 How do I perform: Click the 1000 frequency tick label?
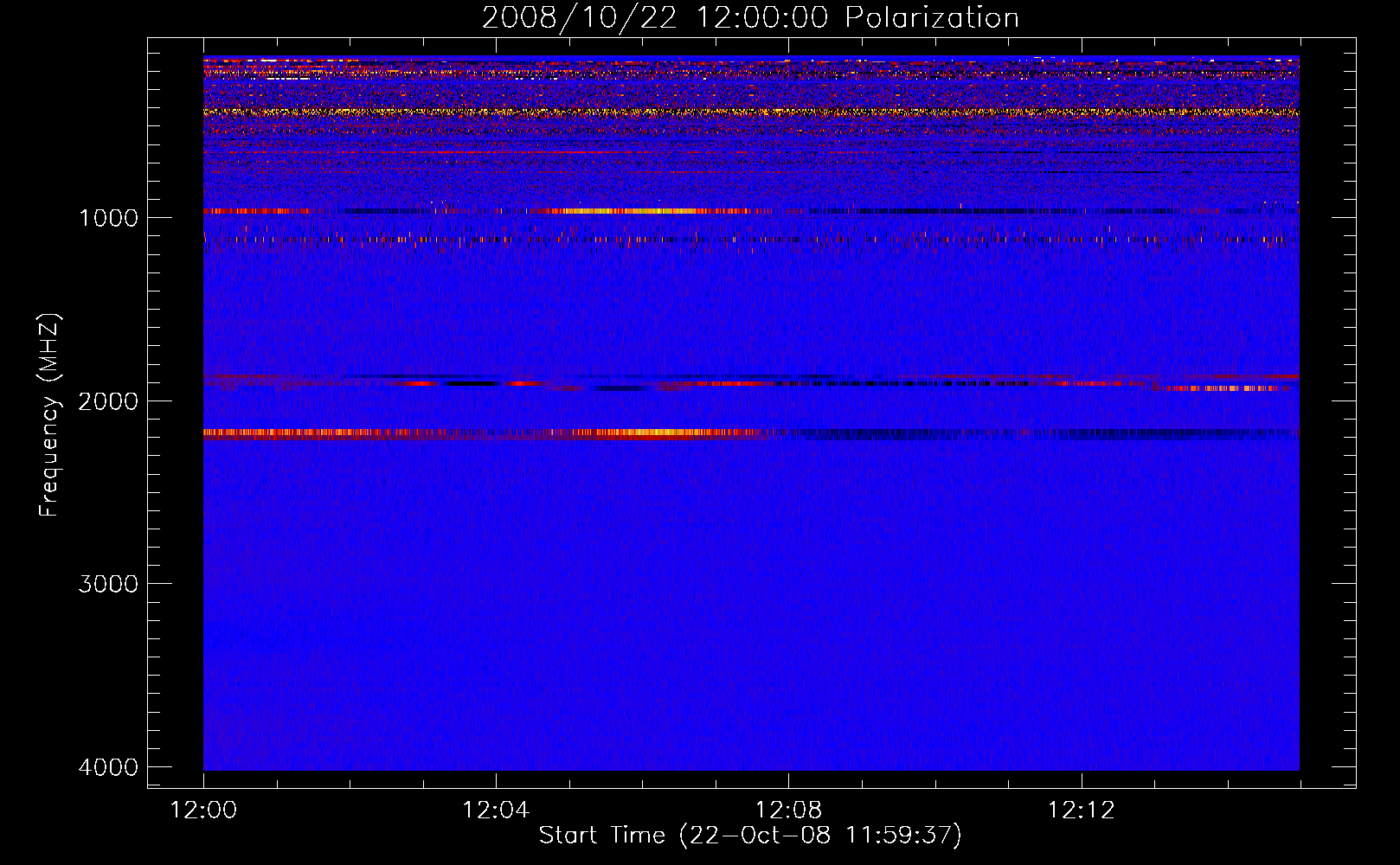pos(108,218)
